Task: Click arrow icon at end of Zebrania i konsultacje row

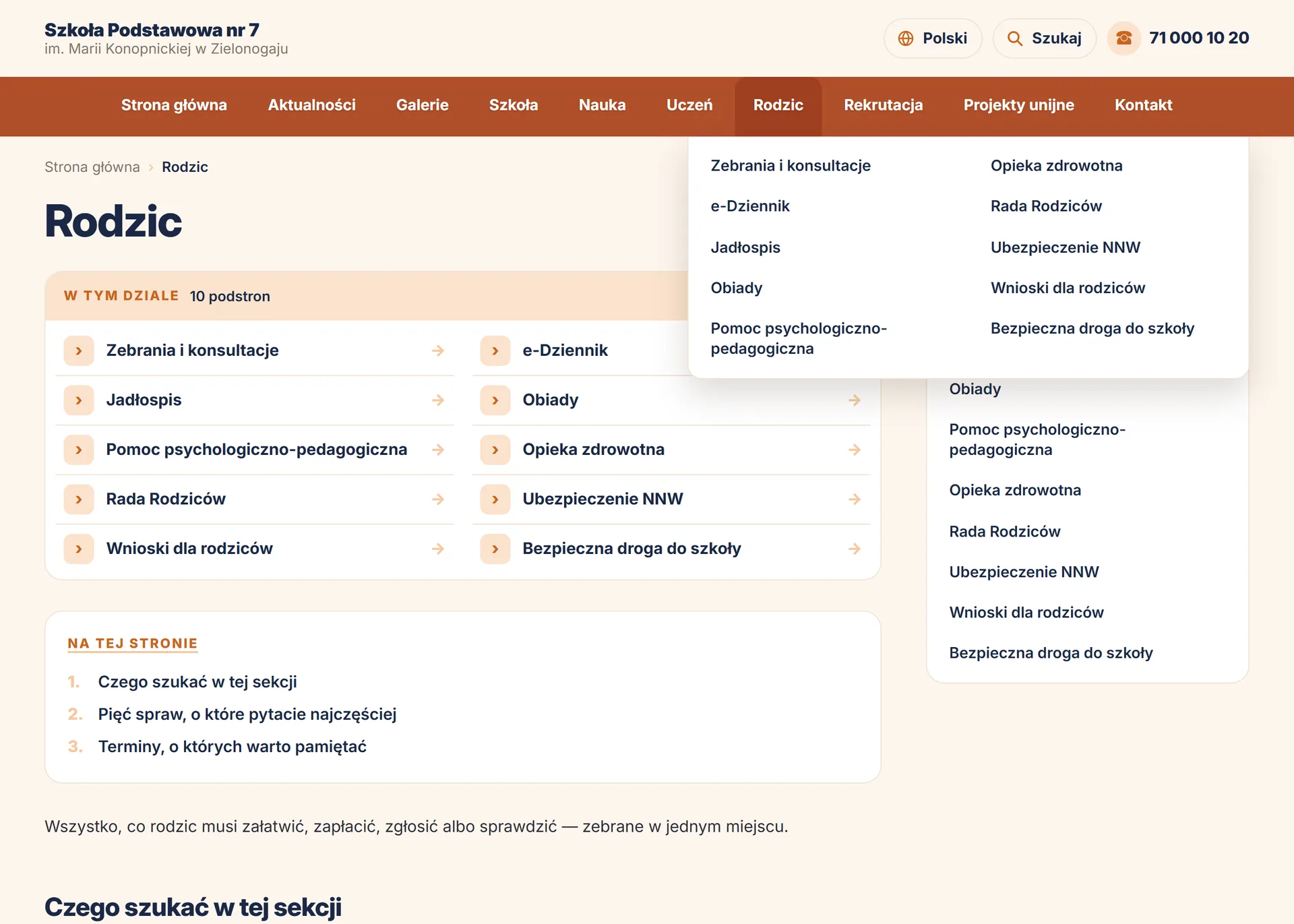Action: click(x=438, y=350)
